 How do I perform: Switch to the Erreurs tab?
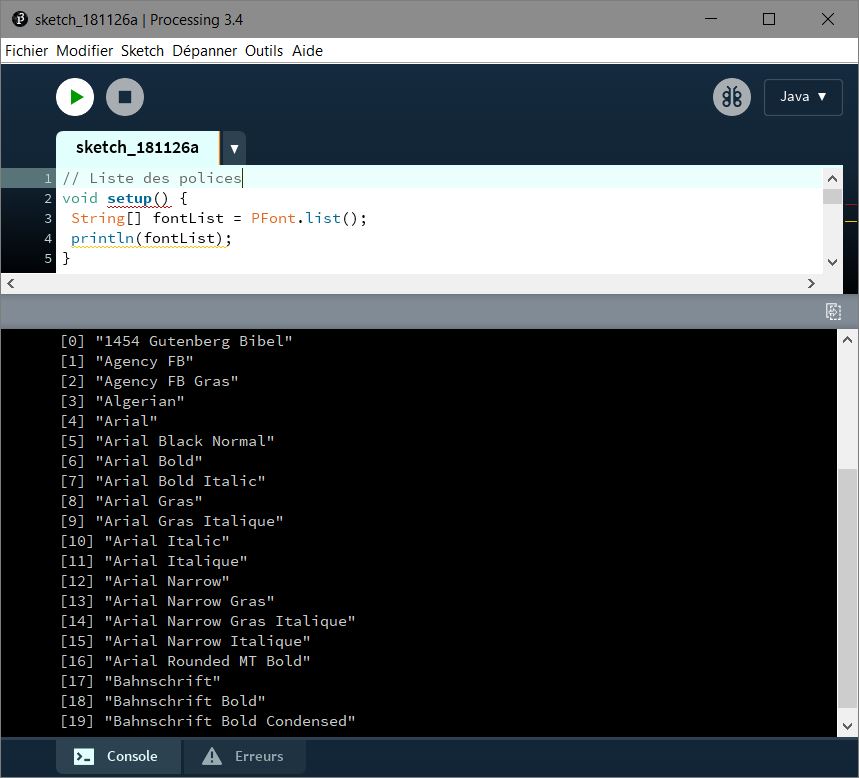coord(243,757)
